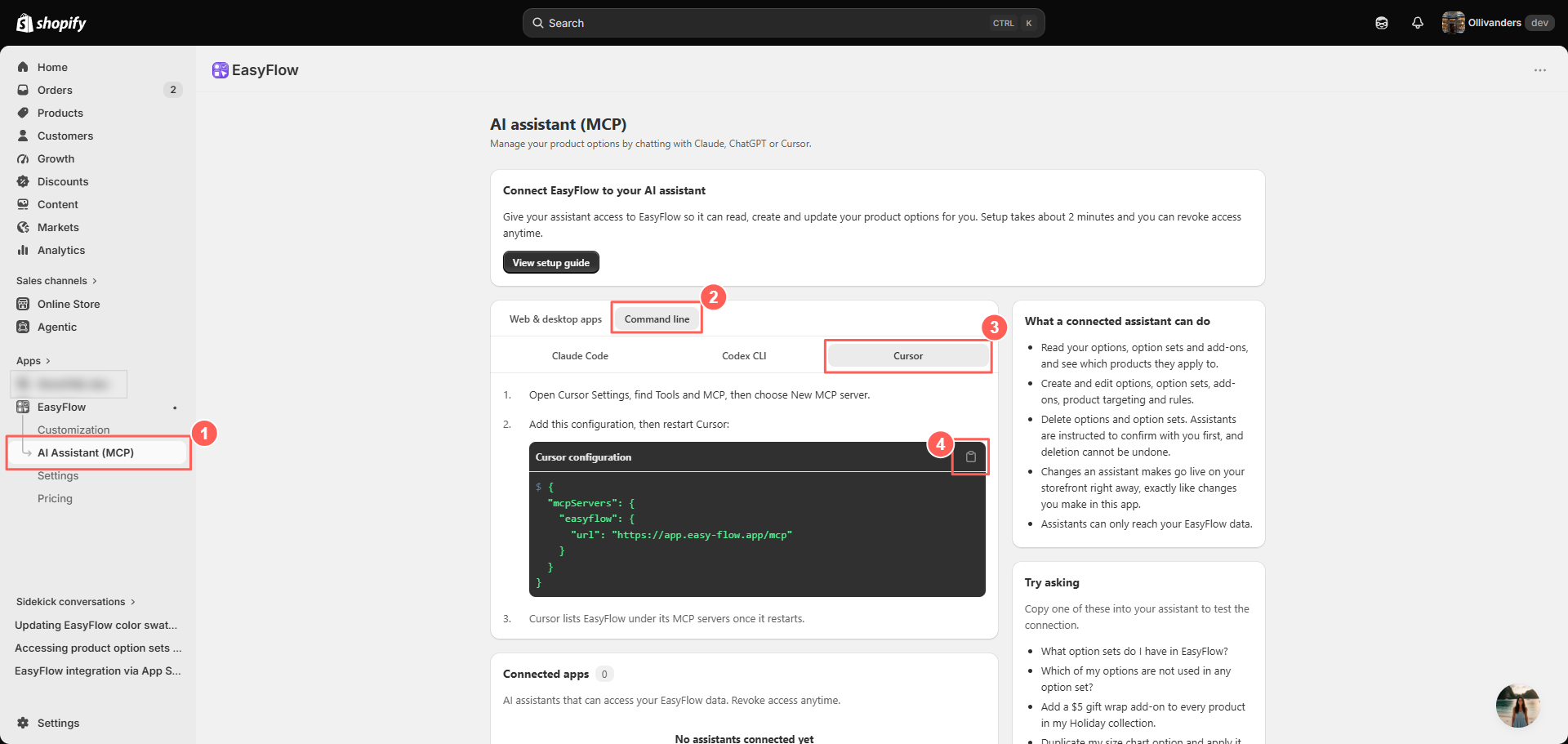Open Accessing product option sets conversation

coord(98,648)
